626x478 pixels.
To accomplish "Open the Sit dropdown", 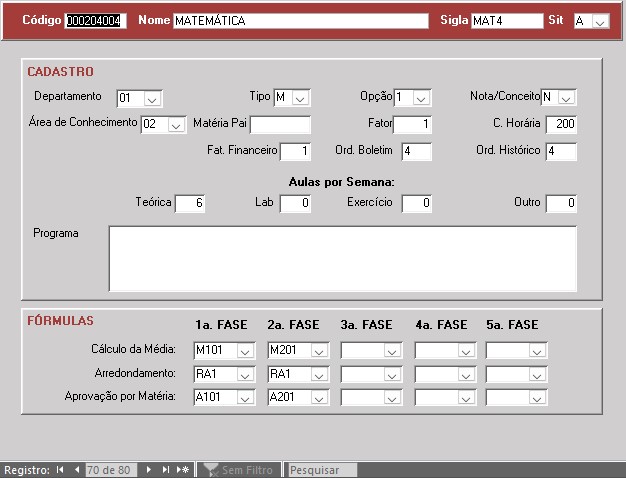I will tap(600, 21).
